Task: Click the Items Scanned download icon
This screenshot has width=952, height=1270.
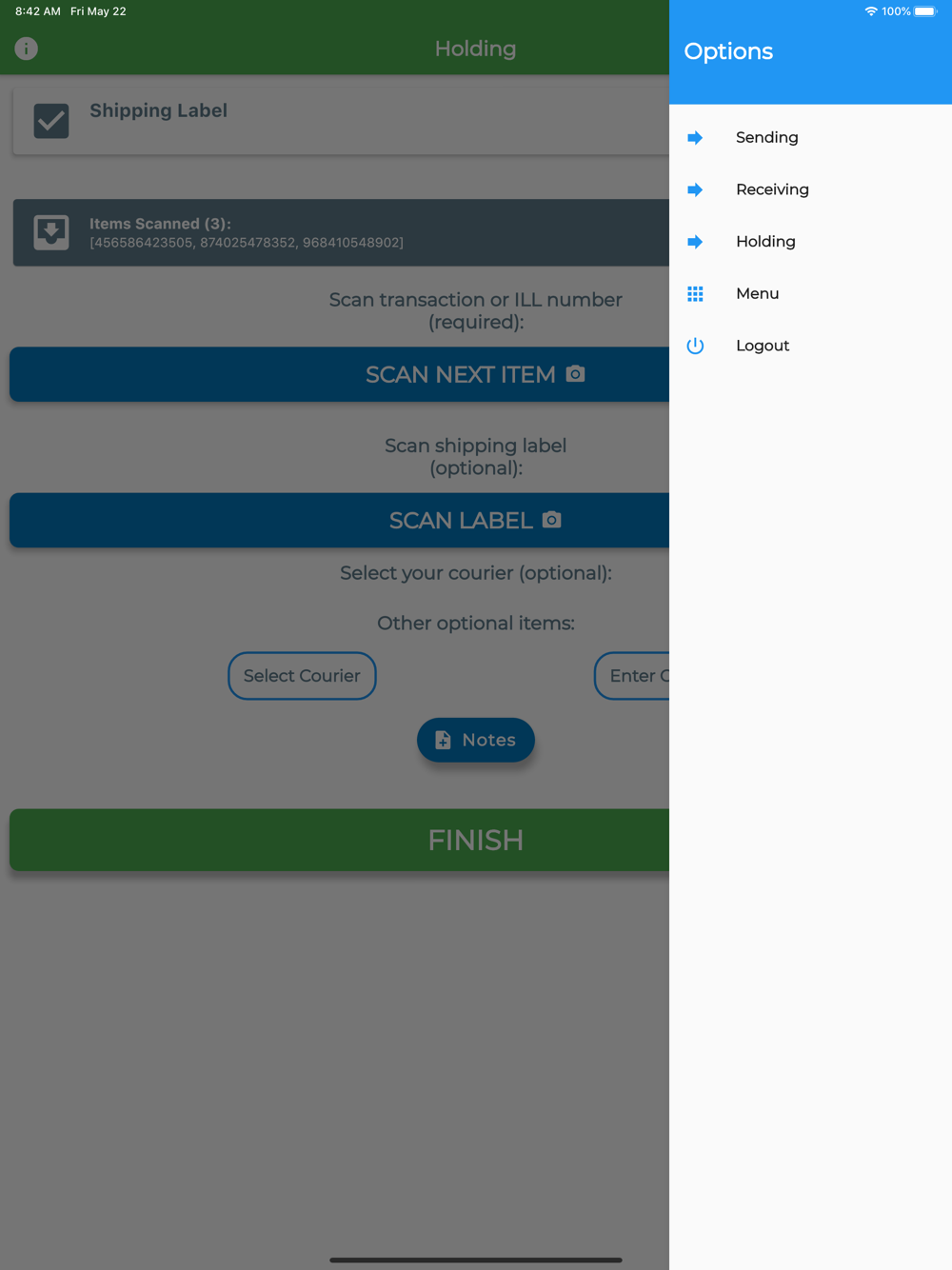Action: (x=51, y=232)
